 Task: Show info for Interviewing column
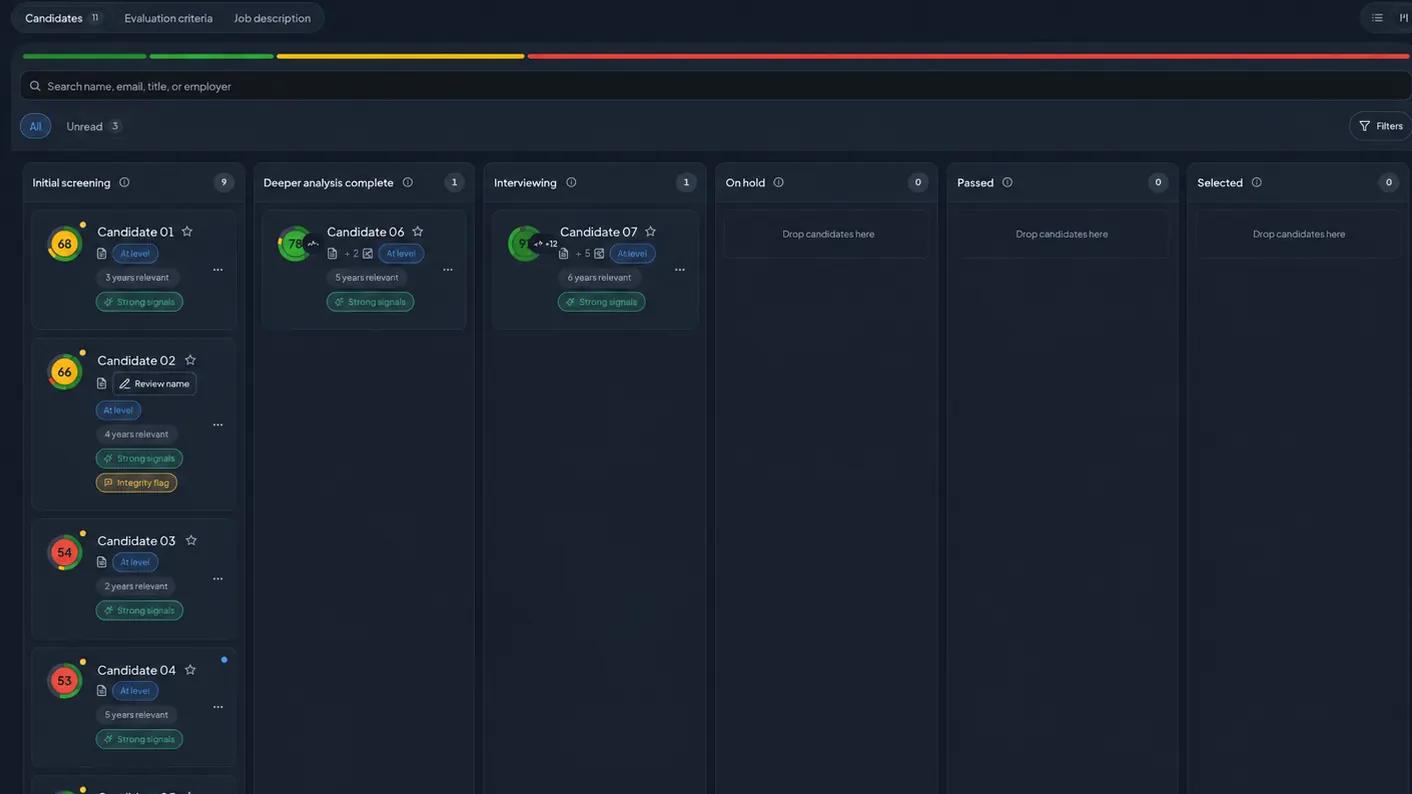pos(571,182)
